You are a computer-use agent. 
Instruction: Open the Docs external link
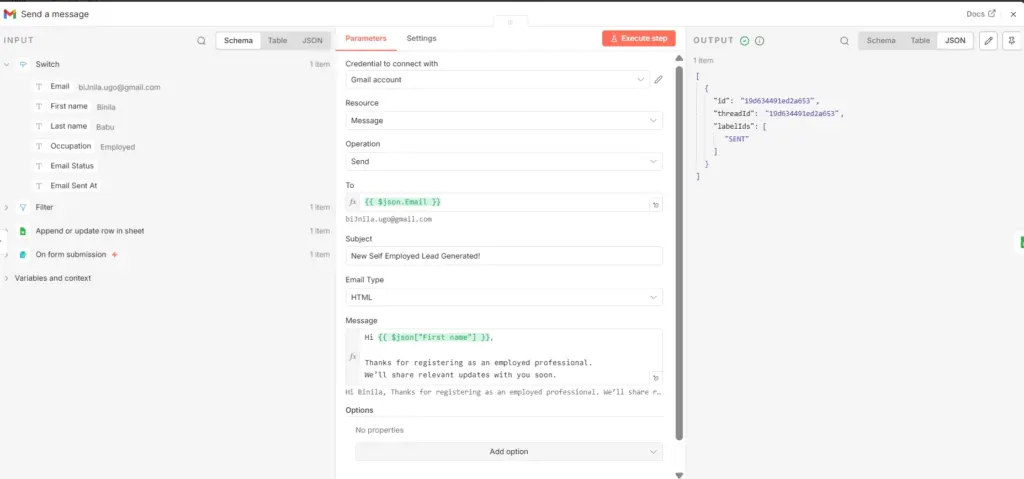tap(981, 14)
